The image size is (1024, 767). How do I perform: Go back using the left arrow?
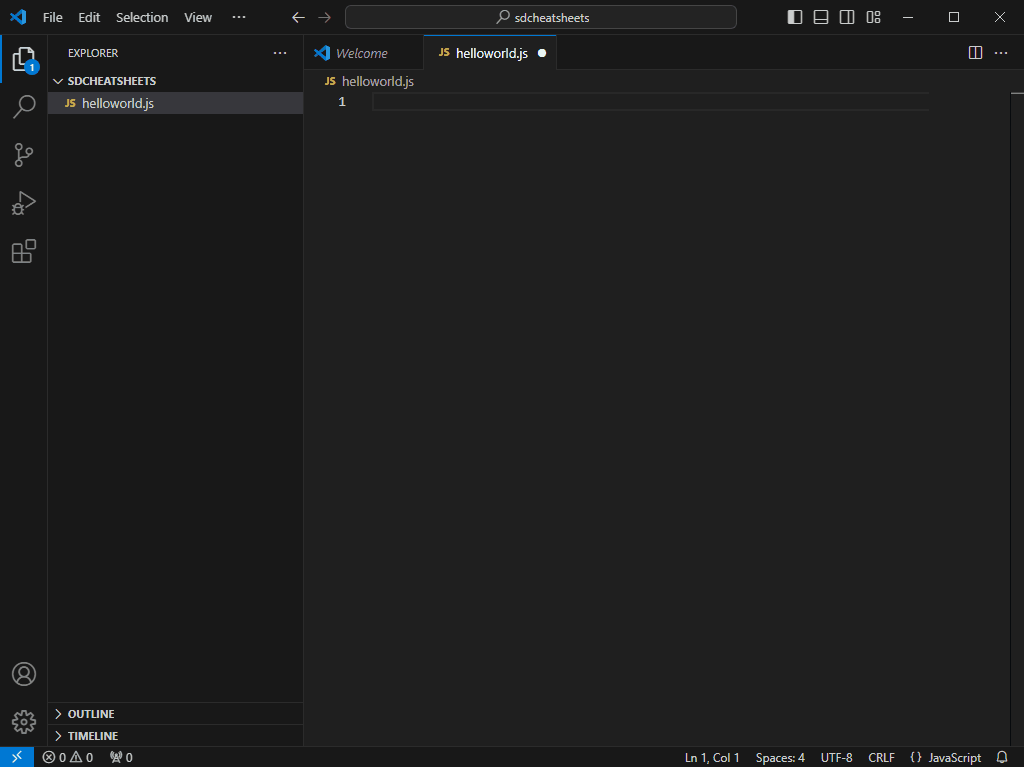click(298, 18)
